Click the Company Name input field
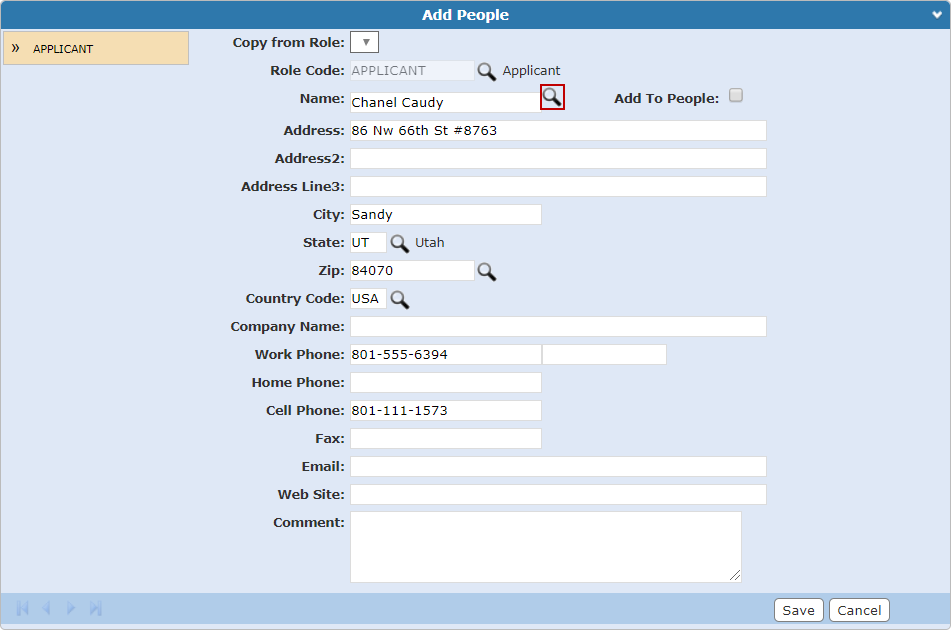Screen dimensions: 951x630 (558, 327)
